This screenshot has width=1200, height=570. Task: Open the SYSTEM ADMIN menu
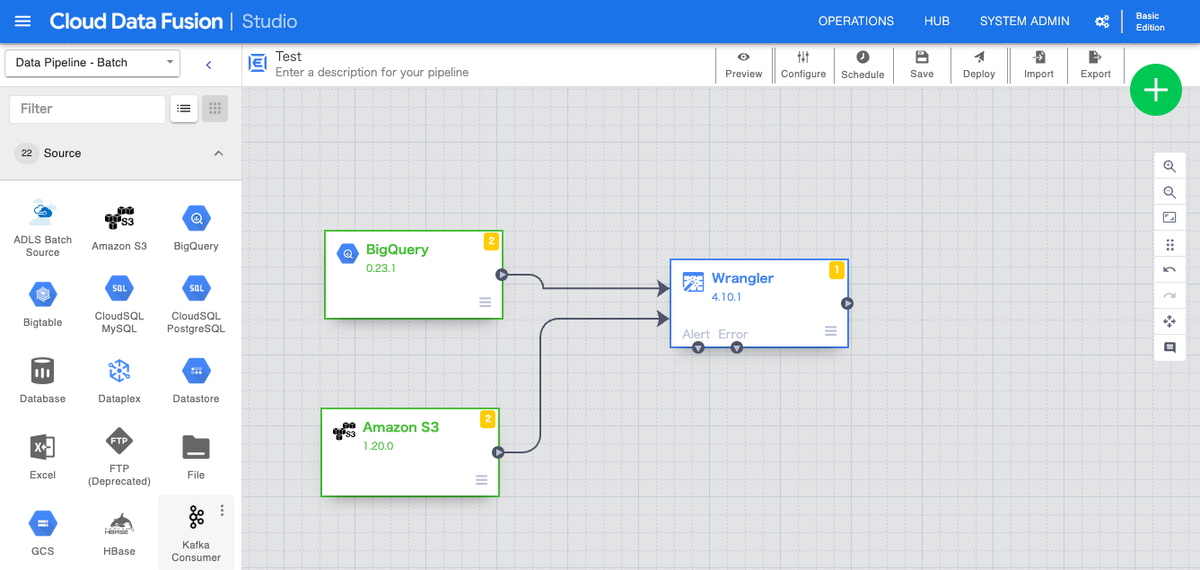[x=1024, y=21]
